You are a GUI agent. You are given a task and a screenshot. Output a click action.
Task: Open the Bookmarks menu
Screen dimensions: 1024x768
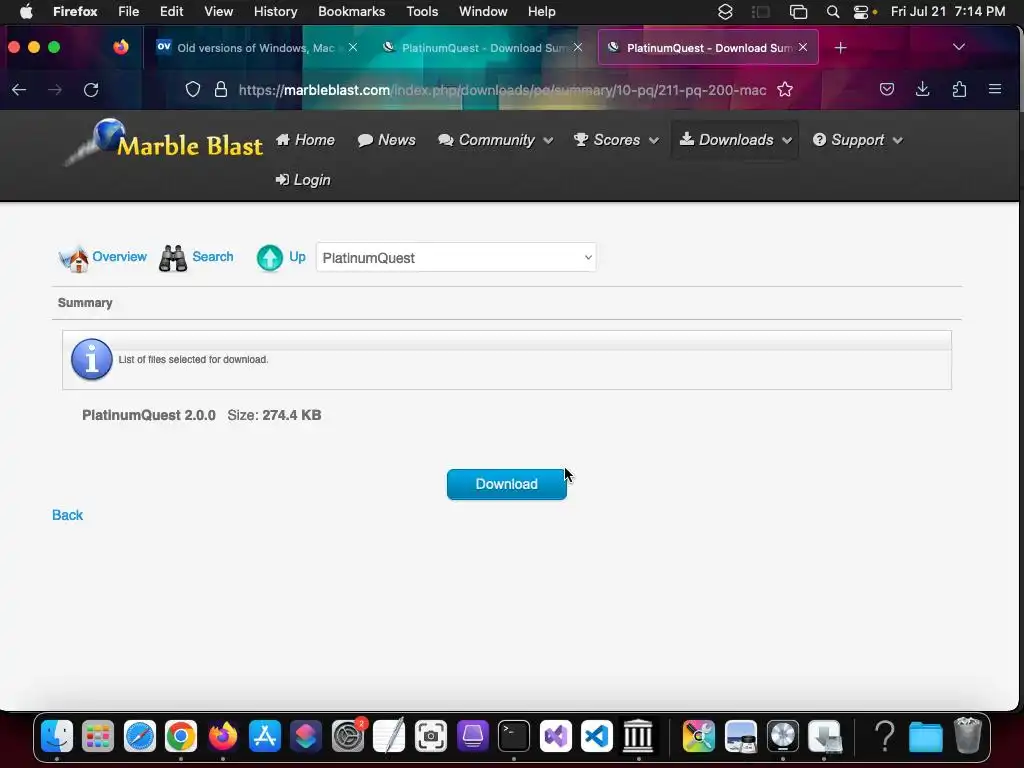351,12
